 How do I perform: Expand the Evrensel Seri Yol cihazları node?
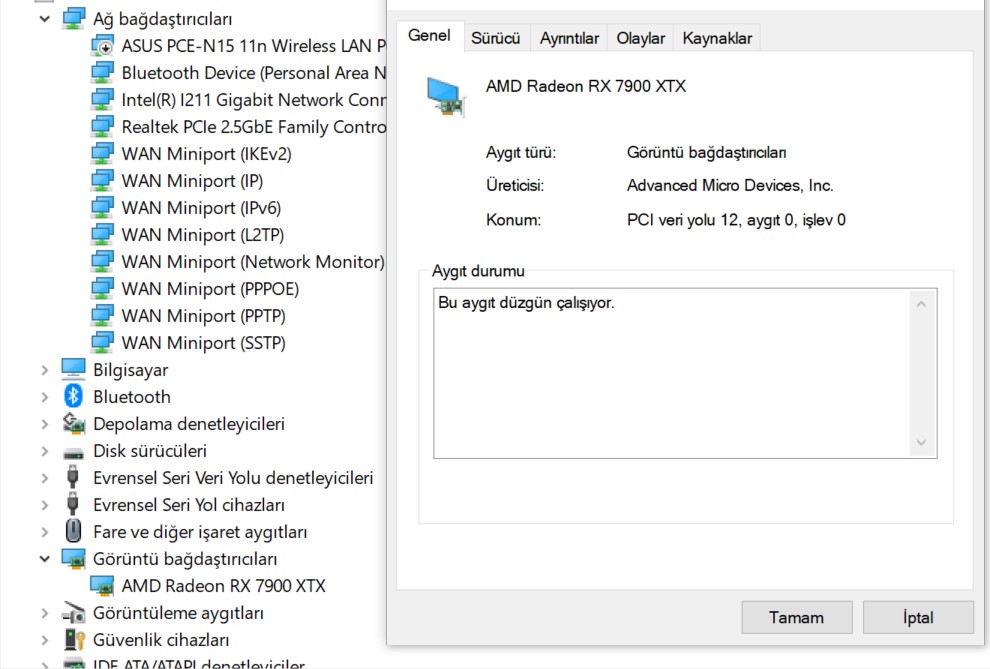tap(44, 506)
